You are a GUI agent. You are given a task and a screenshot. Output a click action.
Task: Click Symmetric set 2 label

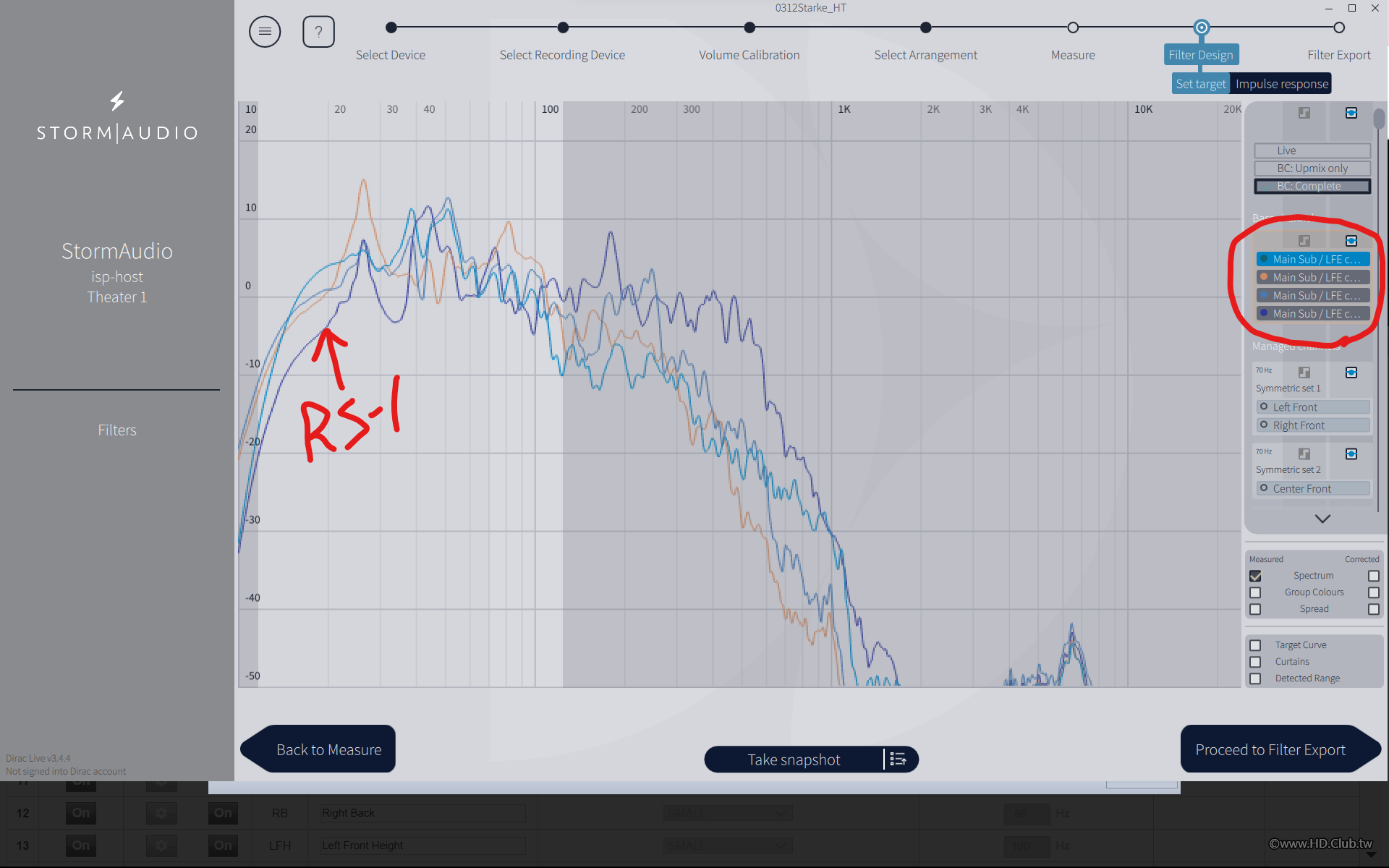click(x=1288, y=470)
